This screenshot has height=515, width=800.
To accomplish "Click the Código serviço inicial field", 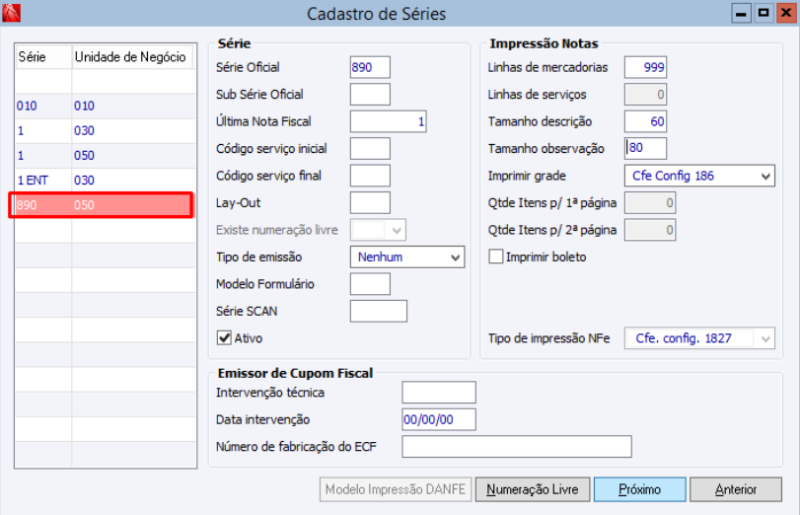I will [370, 149].
